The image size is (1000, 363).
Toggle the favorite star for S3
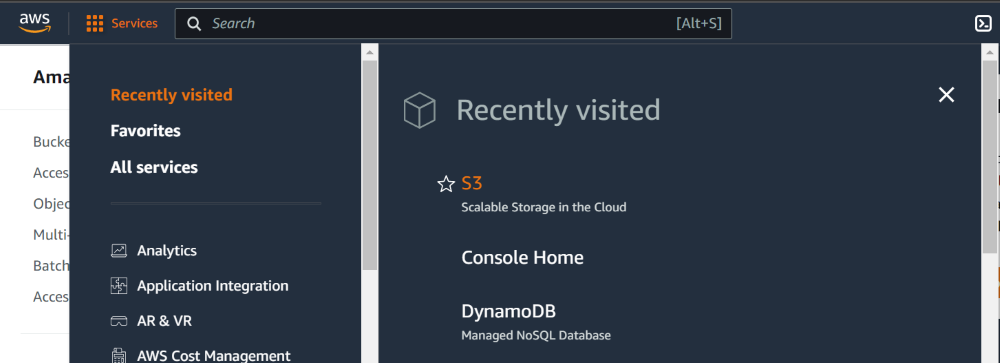point(446,184)
